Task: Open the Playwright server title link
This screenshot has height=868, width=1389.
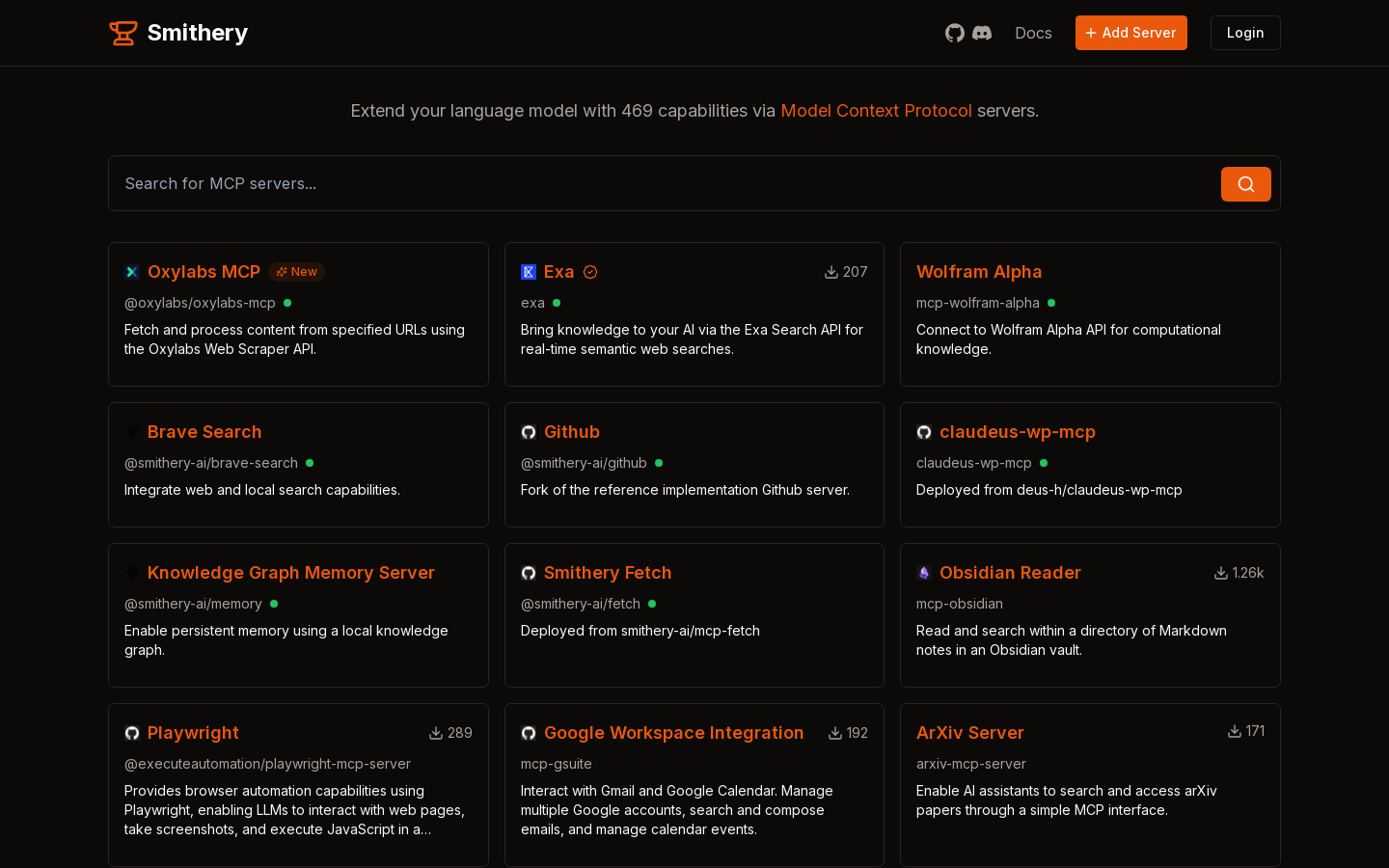Action: (x=193, y=733)
